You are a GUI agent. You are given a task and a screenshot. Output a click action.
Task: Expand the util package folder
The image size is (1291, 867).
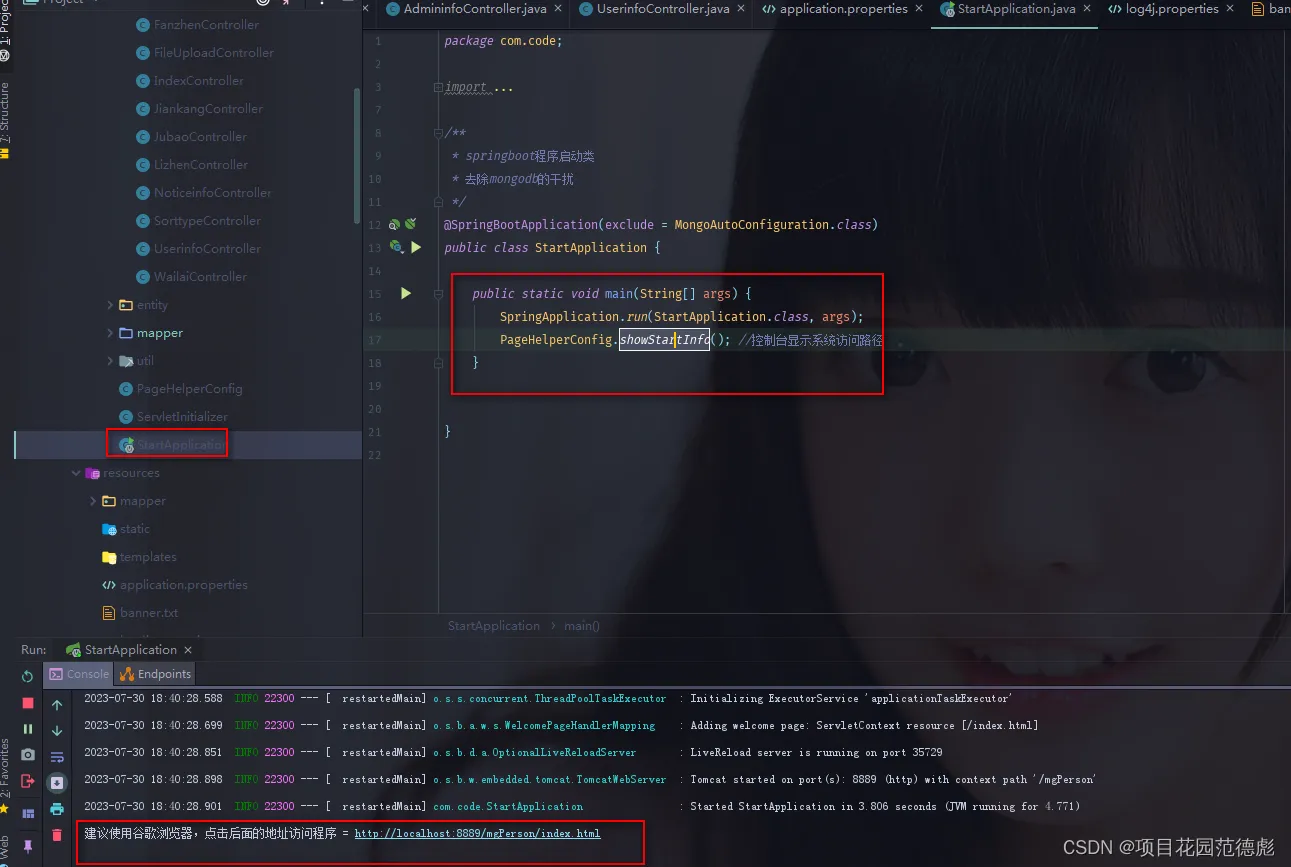point(111,361)
